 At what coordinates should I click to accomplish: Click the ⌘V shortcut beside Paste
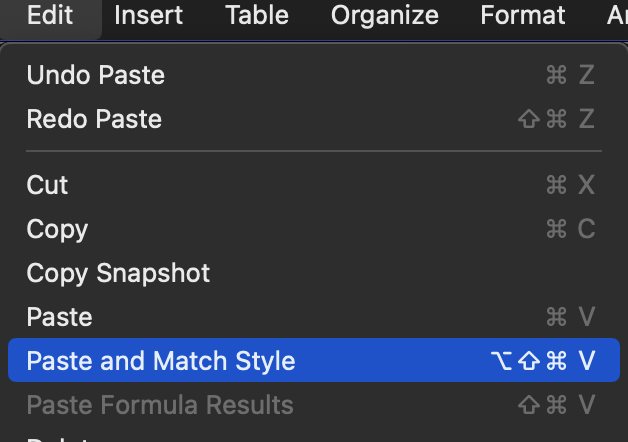pos(570,317)
